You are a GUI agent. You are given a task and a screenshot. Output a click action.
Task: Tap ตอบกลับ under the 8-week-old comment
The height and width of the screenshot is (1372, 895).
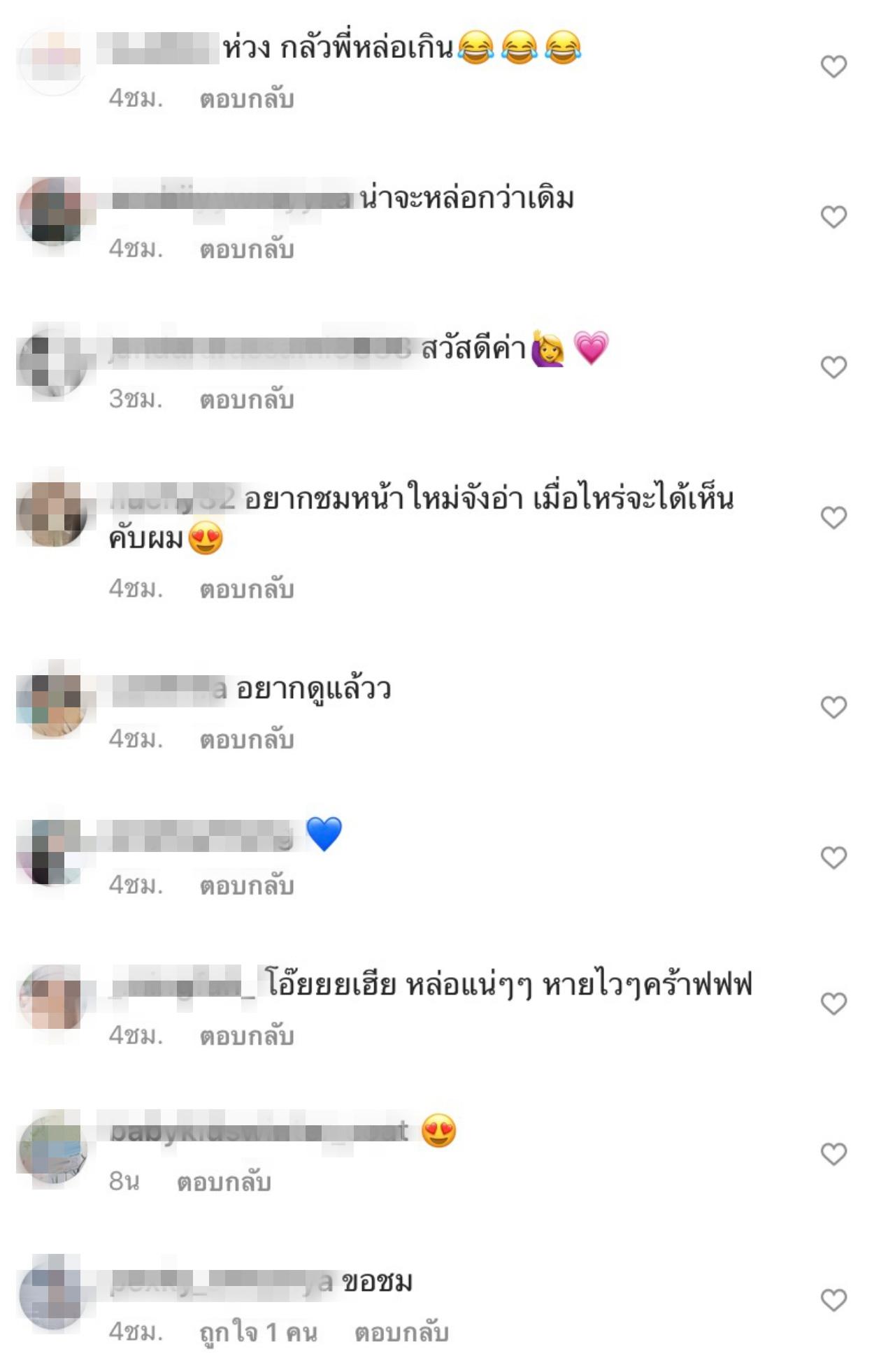[x=224, y=1182]
